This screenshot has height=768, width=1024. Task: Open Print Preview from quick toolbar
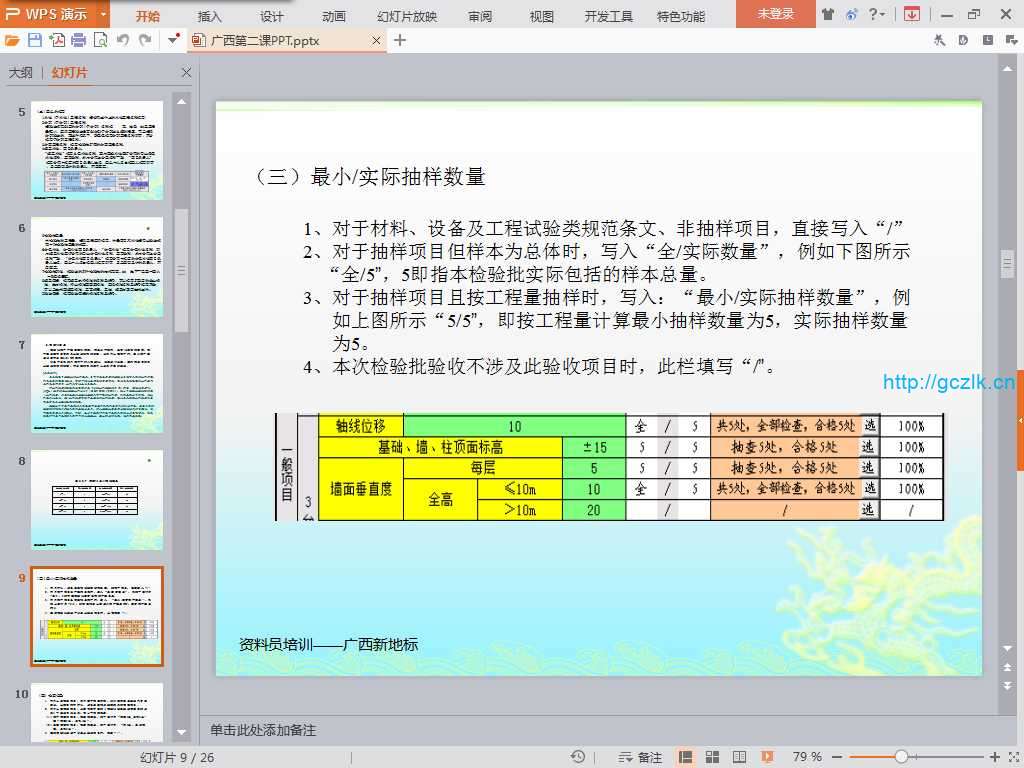click(x=100, y=40)
